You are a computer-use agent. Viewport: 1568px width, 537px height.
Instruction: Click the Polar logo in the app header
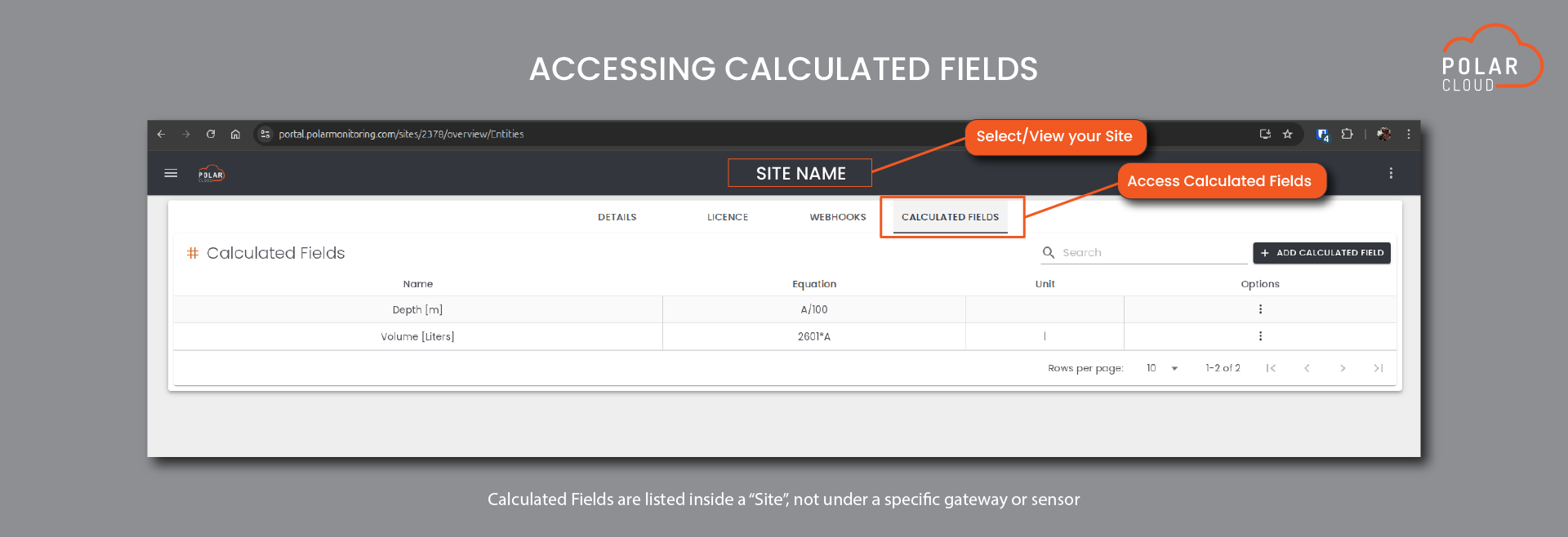point(212,174)
